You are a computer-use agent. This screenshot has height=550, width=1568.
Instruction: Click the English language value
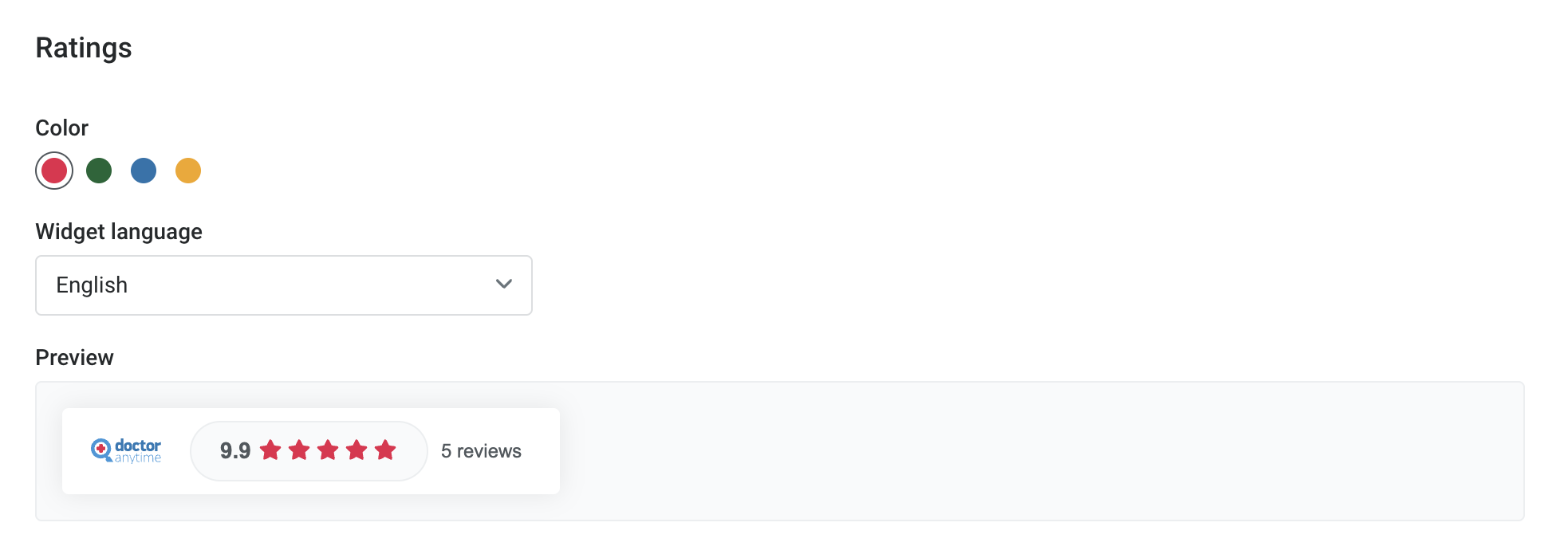coord(92,285)
